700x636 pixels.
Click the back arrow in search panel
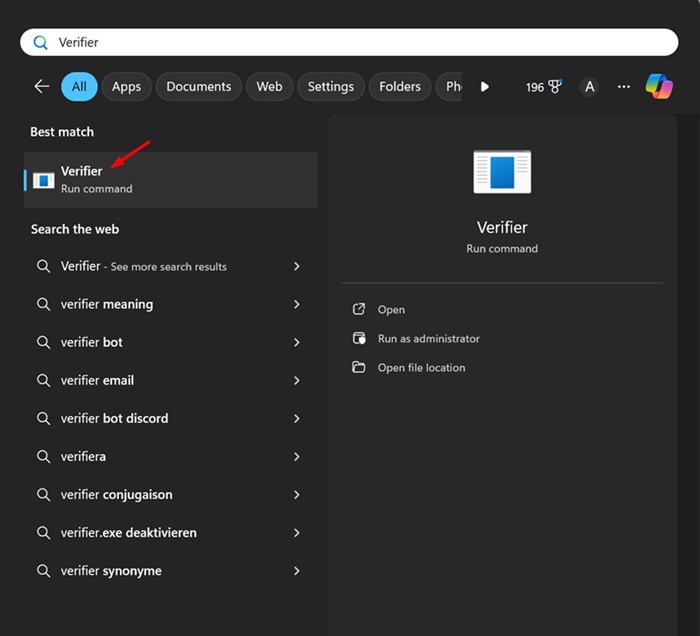click(x=41, y=87)
